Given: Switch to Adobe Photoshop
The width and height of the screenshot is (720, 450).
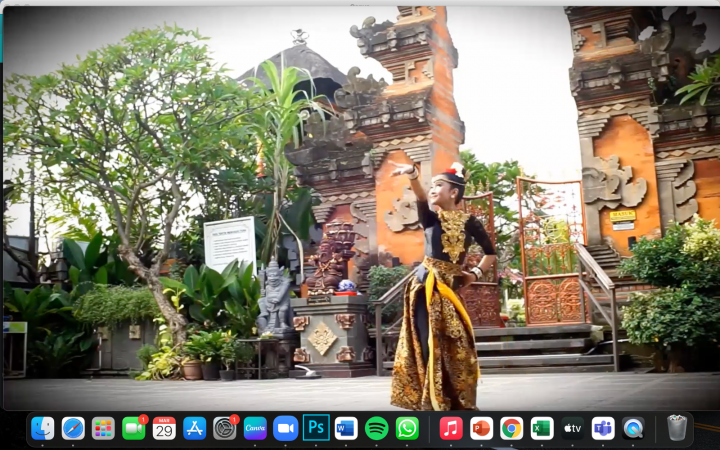Looking at the screenshot, I should [x=316, y=428].
